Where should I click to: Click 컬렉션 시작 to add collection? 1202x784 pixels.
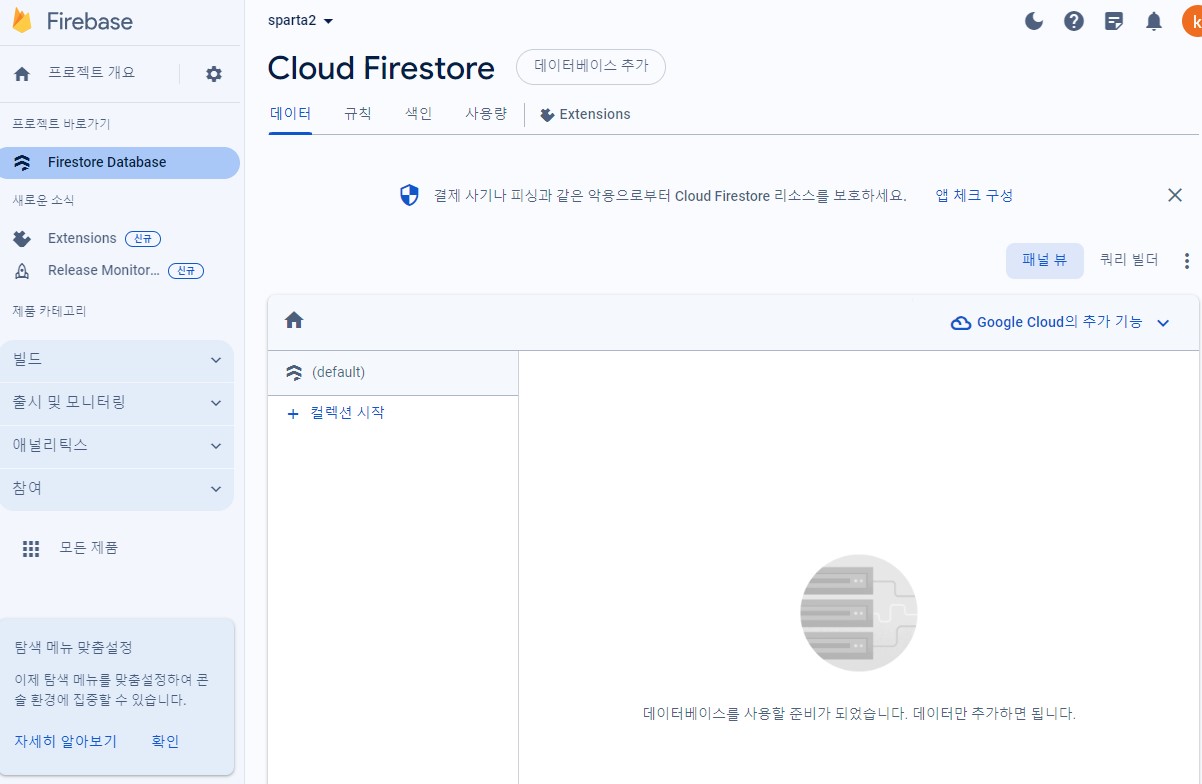pos(335,412)
